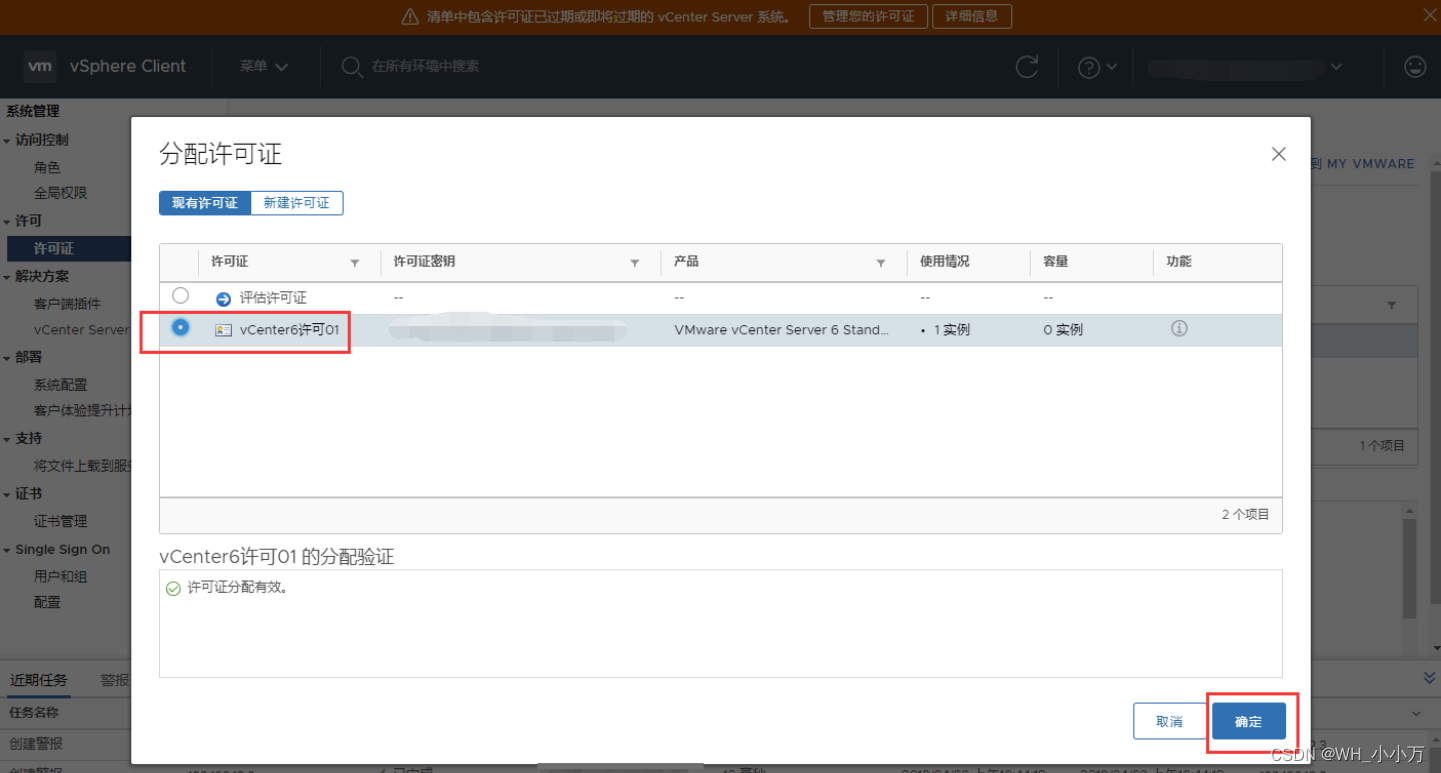Switch to the 新建许可证 tab
The image size is (1441, 773).
[297, 203]
